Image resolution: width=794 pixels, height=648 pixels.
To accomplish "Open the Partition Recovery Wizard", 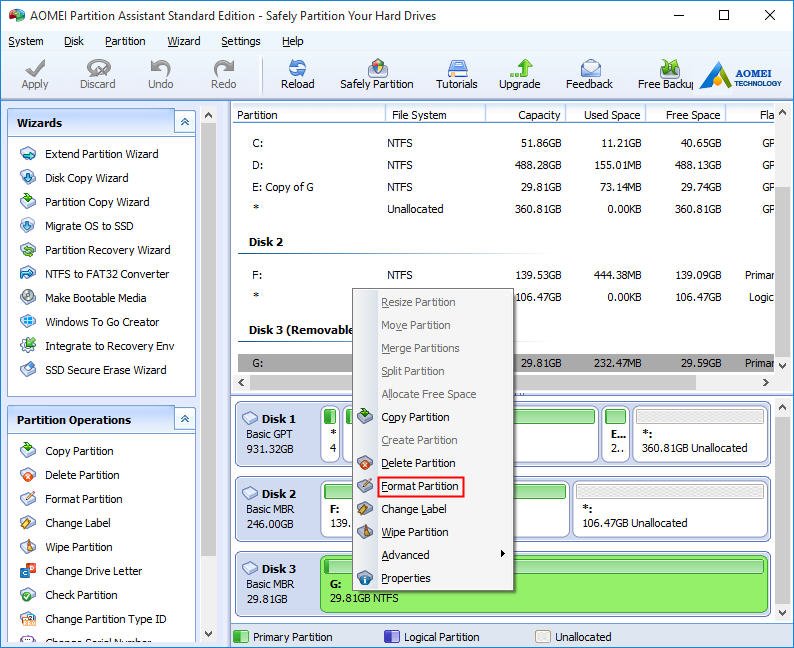I will point(95,250).
